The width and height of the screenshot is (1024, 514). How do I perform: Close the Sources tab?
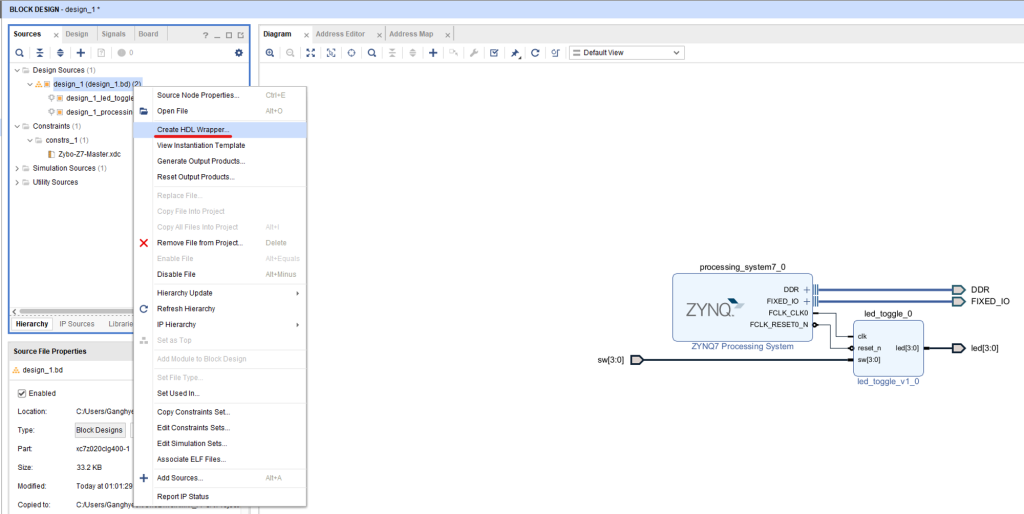[x=56, y=35]
